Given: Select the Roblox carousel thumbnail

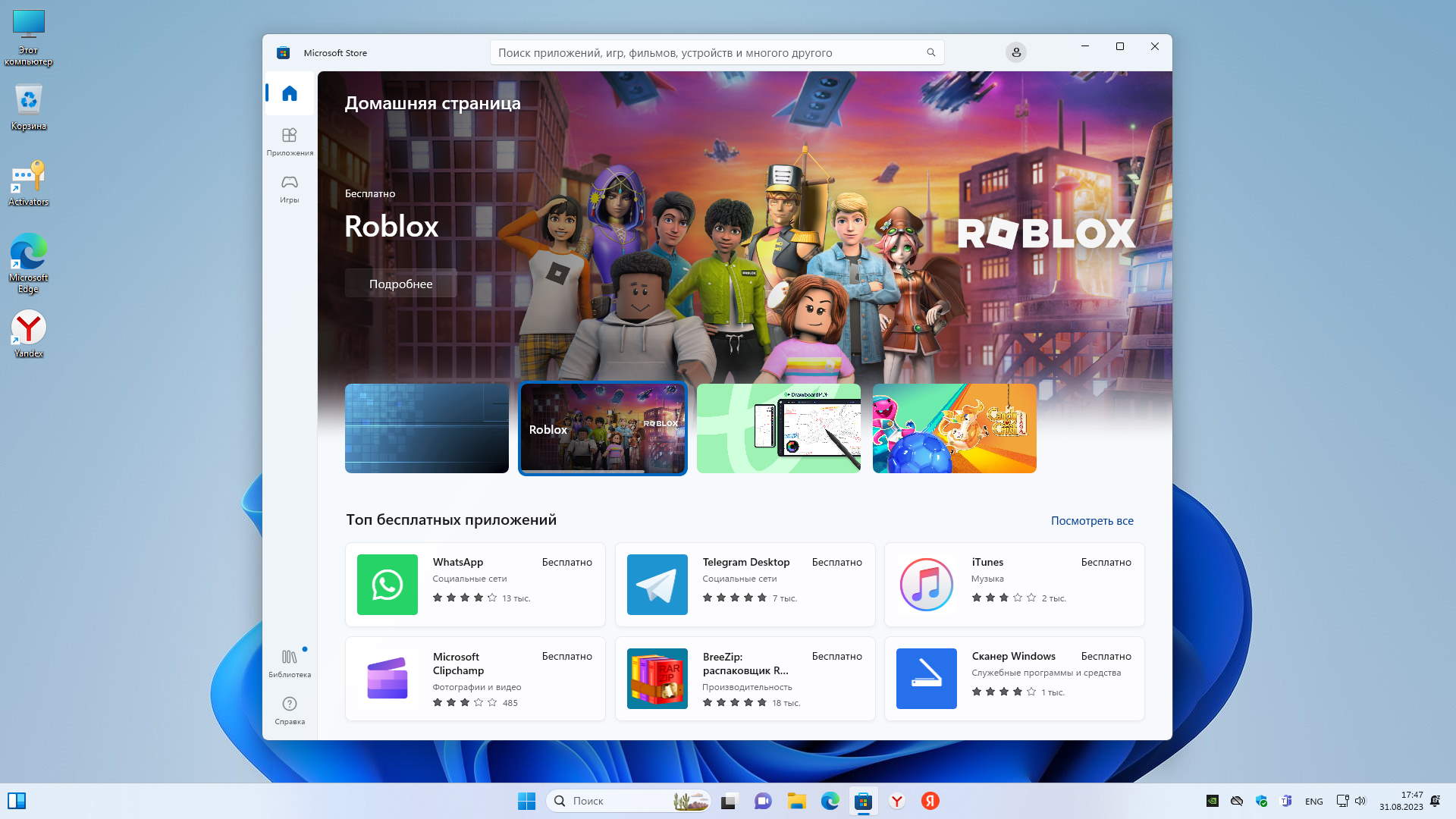Looking at the screenshot, I should point(602,428).
